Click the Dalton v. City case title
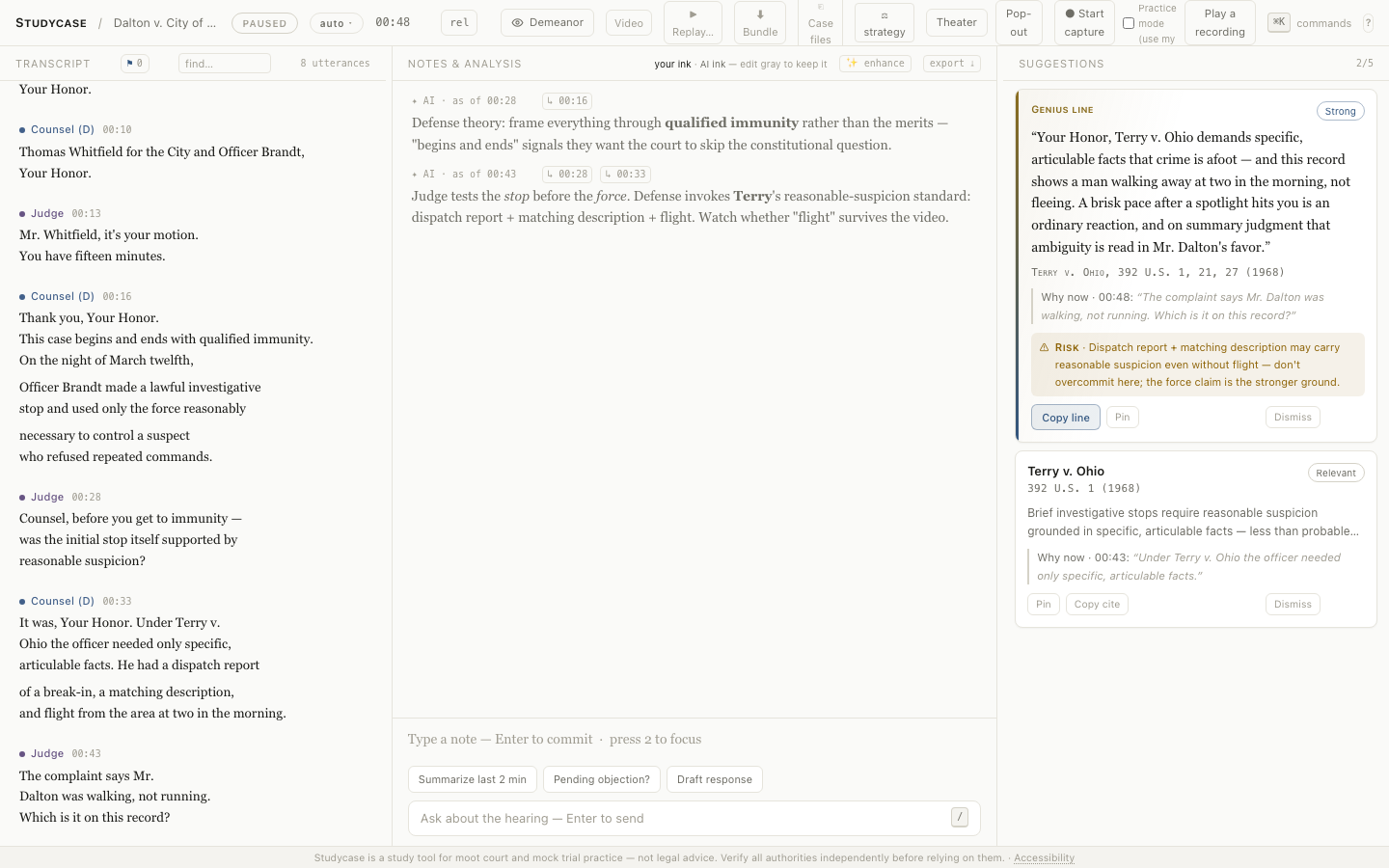The height and width of the screenshot is (868, 1389). tap(165, 23)
